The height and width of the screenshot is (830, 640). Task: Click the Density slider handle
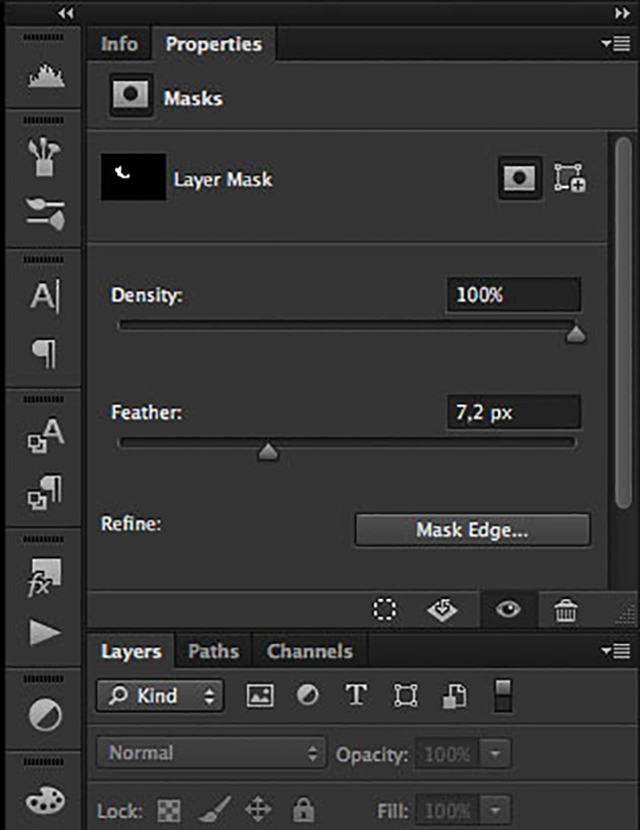coord(575,335)
